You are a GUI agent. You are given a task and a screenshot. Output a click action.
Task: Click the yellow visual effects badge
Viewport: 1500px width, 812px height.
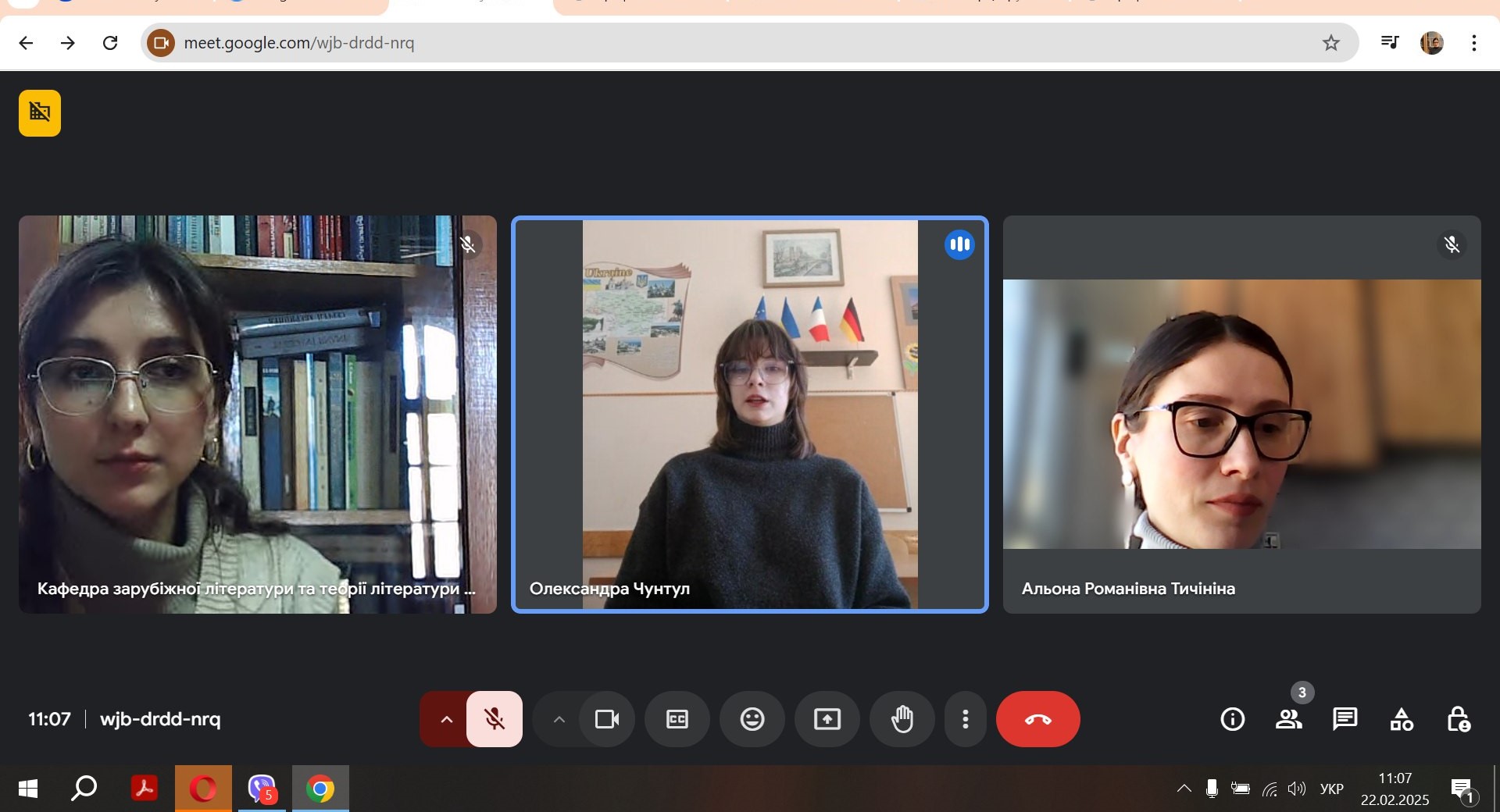point(40,113)
